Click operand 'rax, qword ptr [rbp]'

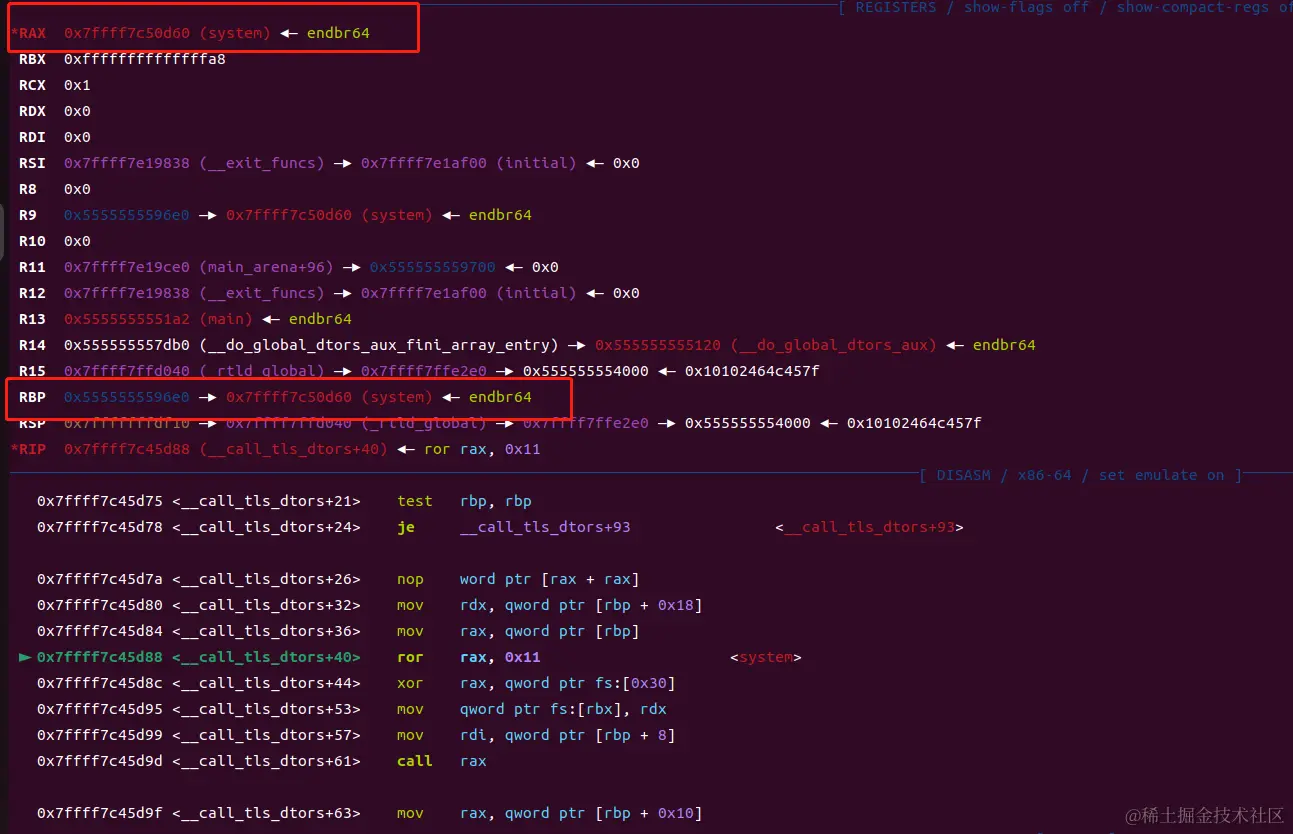tap(550, 631)
